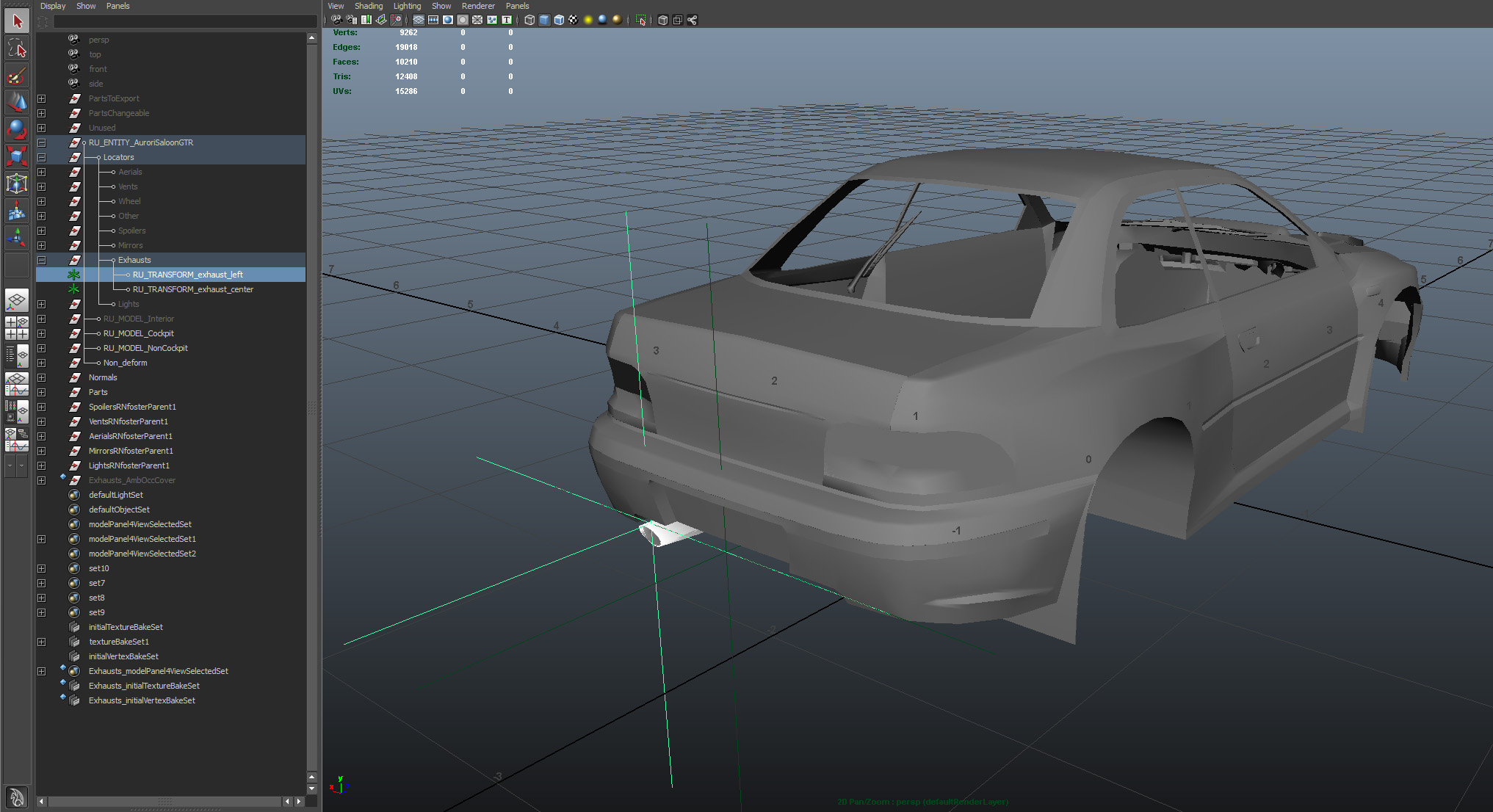Image resolution: width=1493 pixels, height=812 pixels.
Task: Choose the Scale tool
Action: [x=17, y=156]
